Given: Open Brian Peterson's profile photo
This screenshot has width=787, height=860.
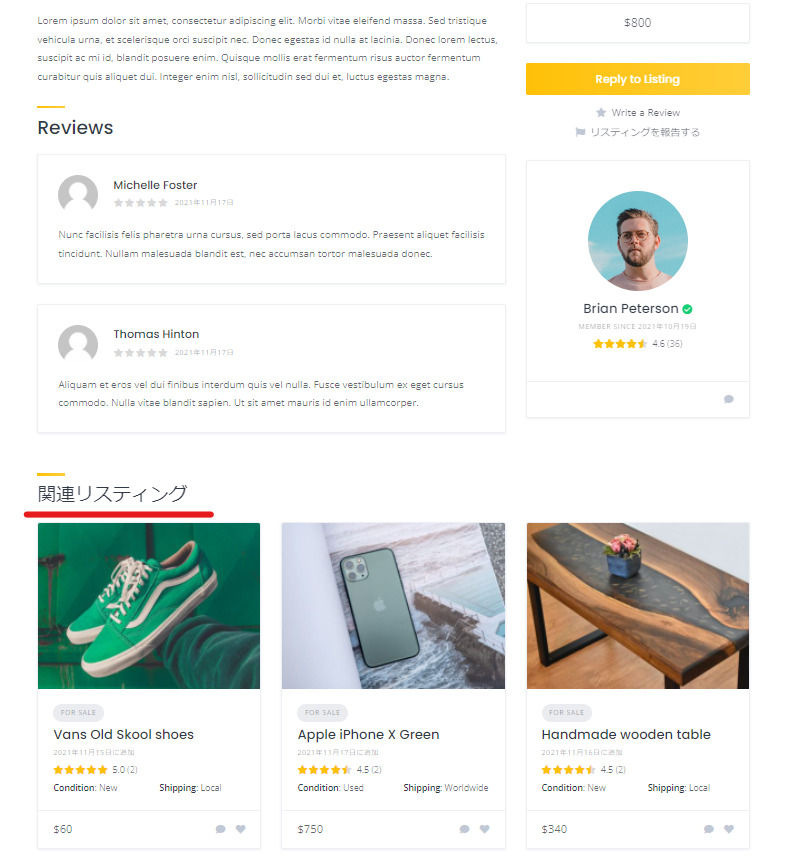Looking at the screenshot, I should [637, 241].
